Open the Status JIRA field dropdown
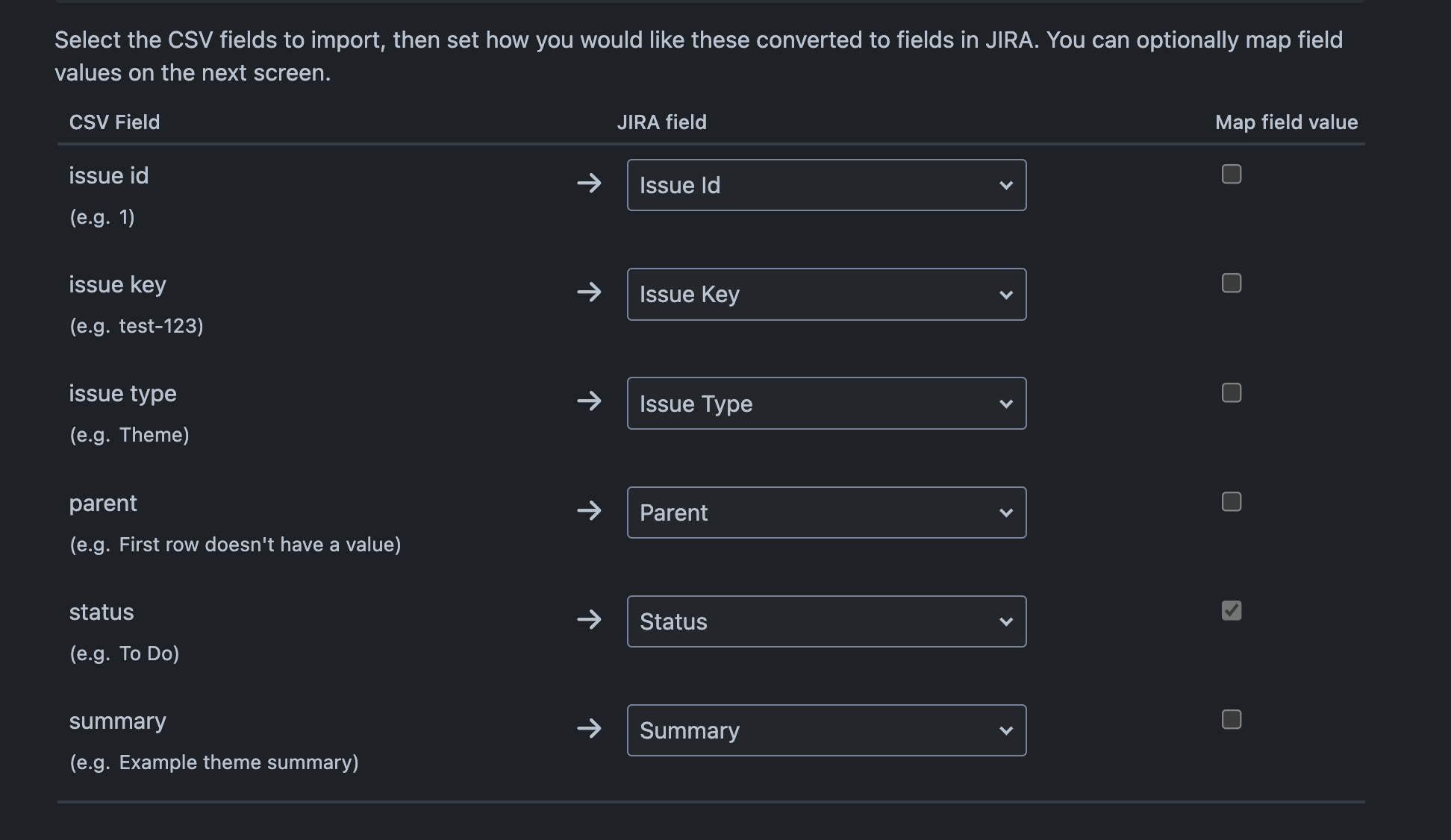The width and height of the screenshot is (1451, 840). pos(826,621)
